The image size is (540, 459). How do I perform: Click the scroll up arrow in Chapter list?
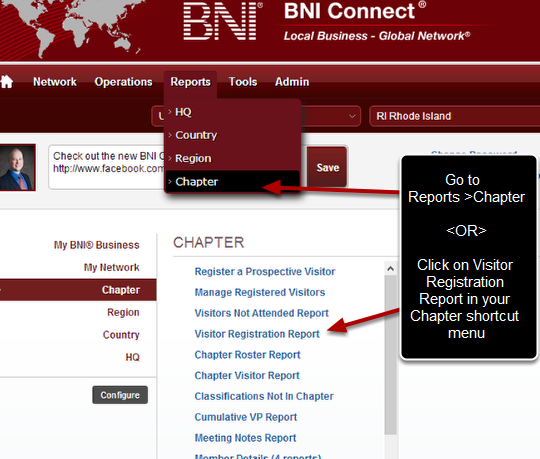[390, 269]
